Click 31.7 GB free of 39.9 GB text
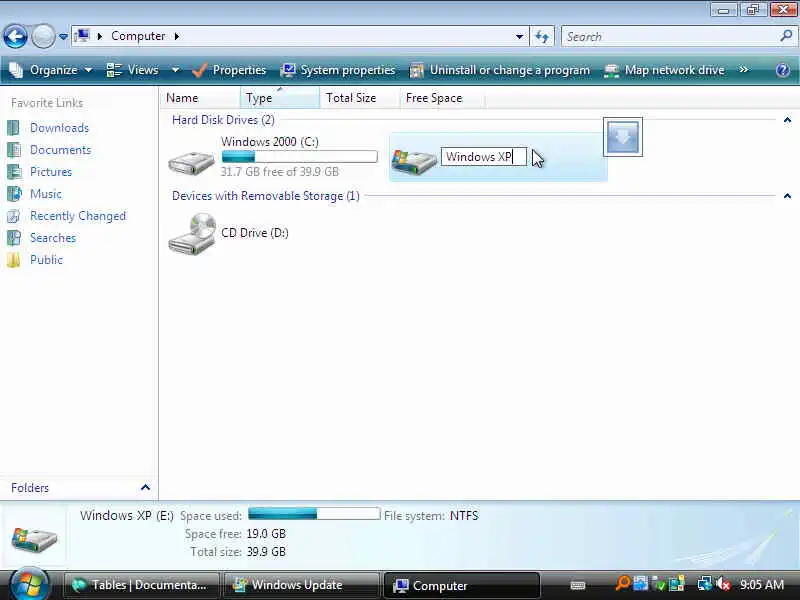The image size is (800, 600). 280,171
